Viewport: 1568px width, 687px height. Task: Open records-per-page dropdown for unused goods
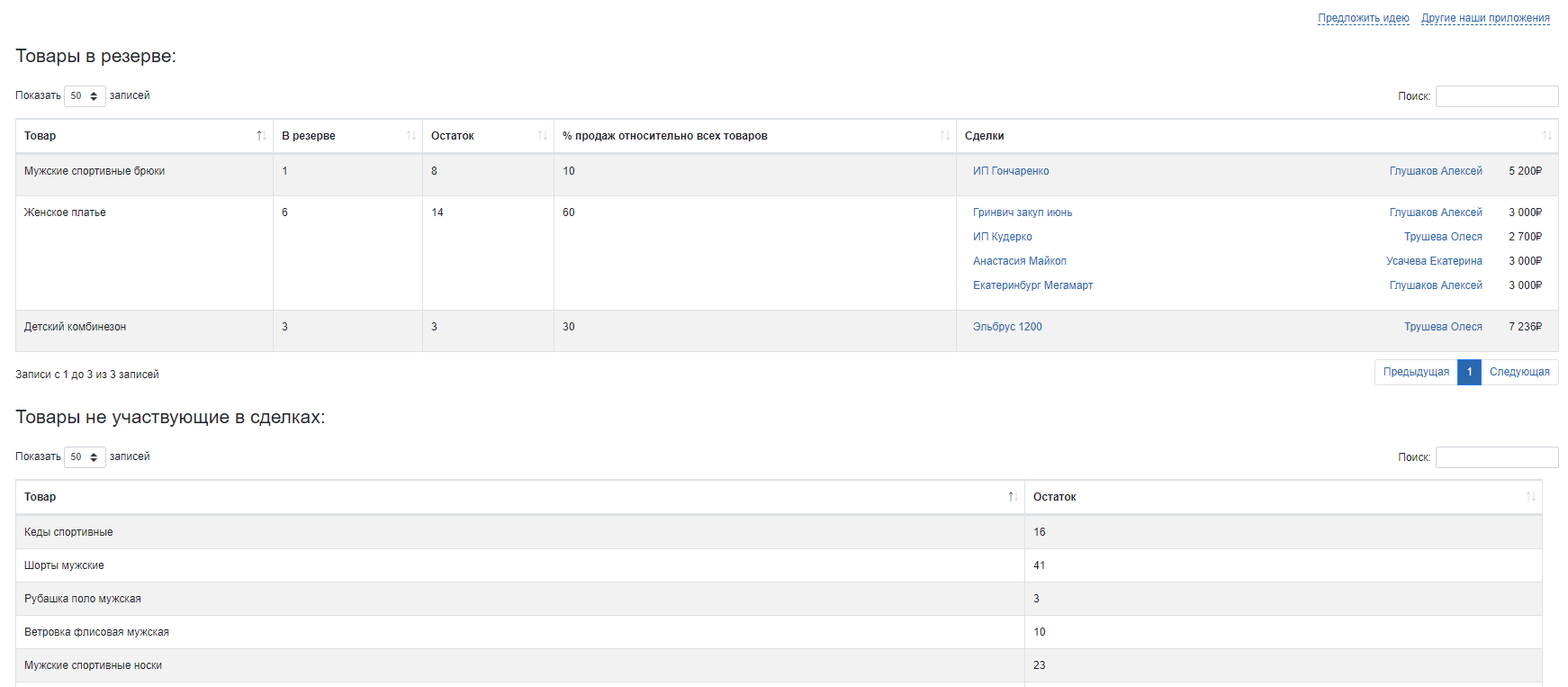[x=85, y=457]
